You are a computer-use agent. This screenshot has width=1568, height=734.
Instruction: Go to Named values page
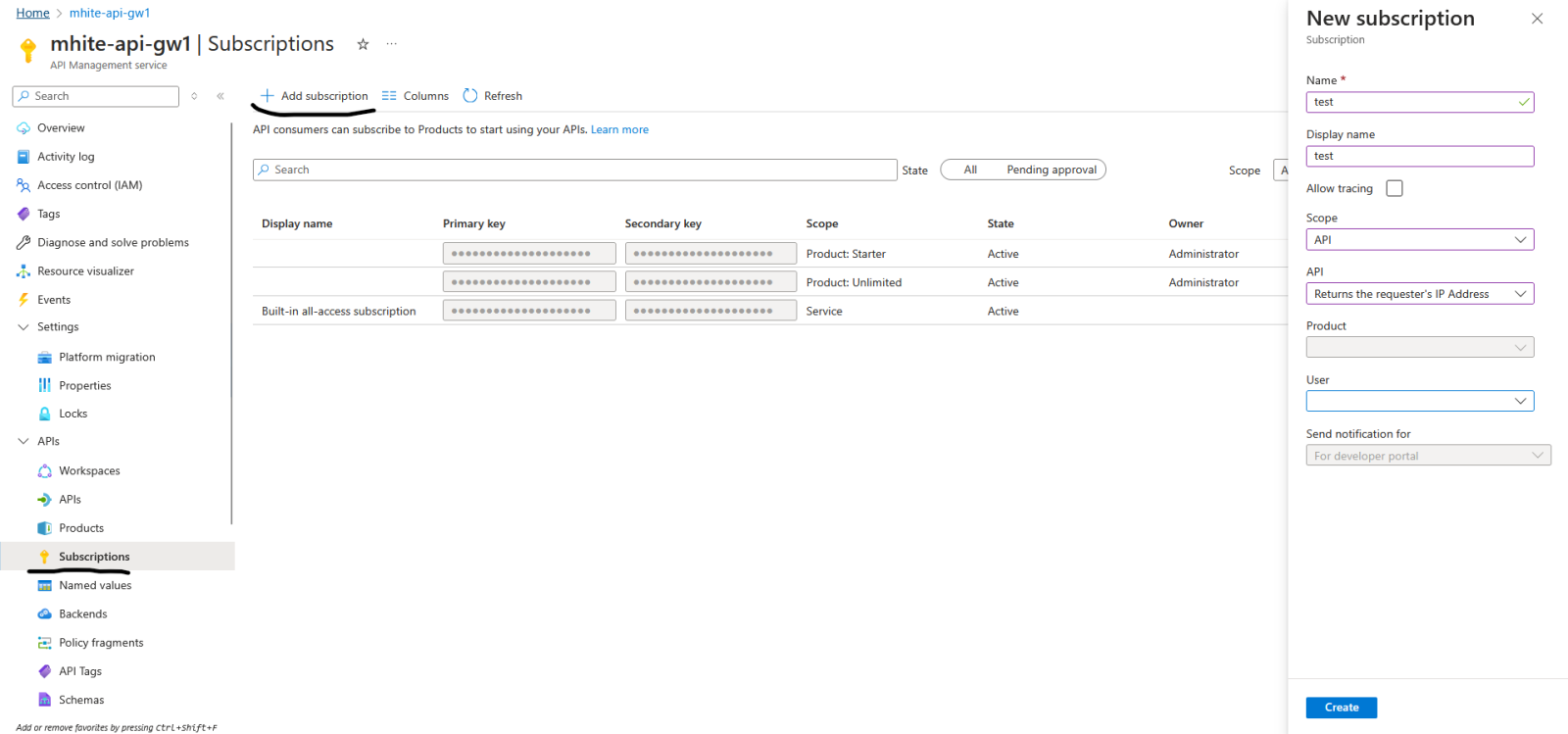point(94,586)
